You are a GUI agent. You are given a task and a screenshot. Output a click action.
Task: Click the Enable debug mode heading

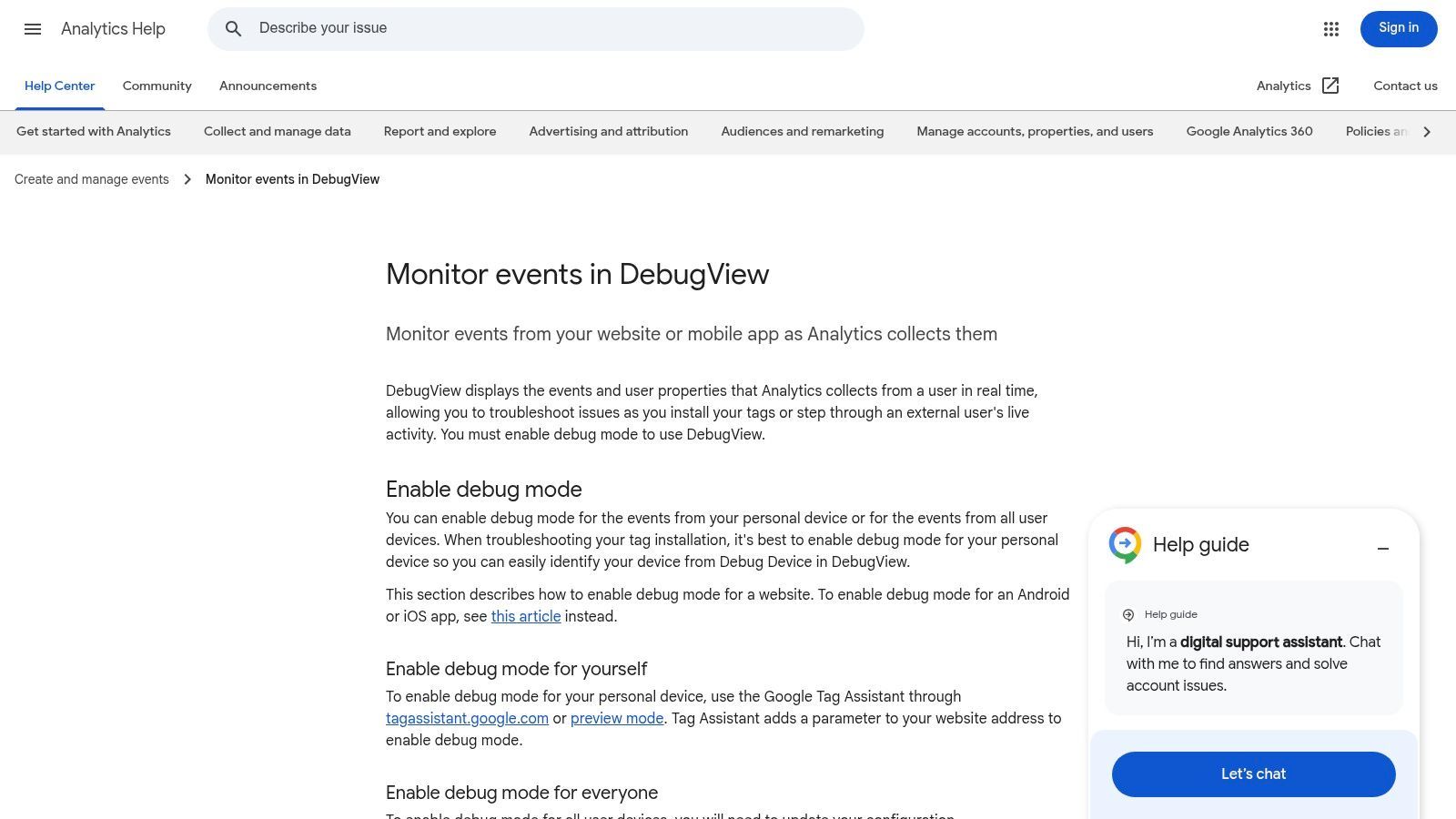click(x=484, y=490)
